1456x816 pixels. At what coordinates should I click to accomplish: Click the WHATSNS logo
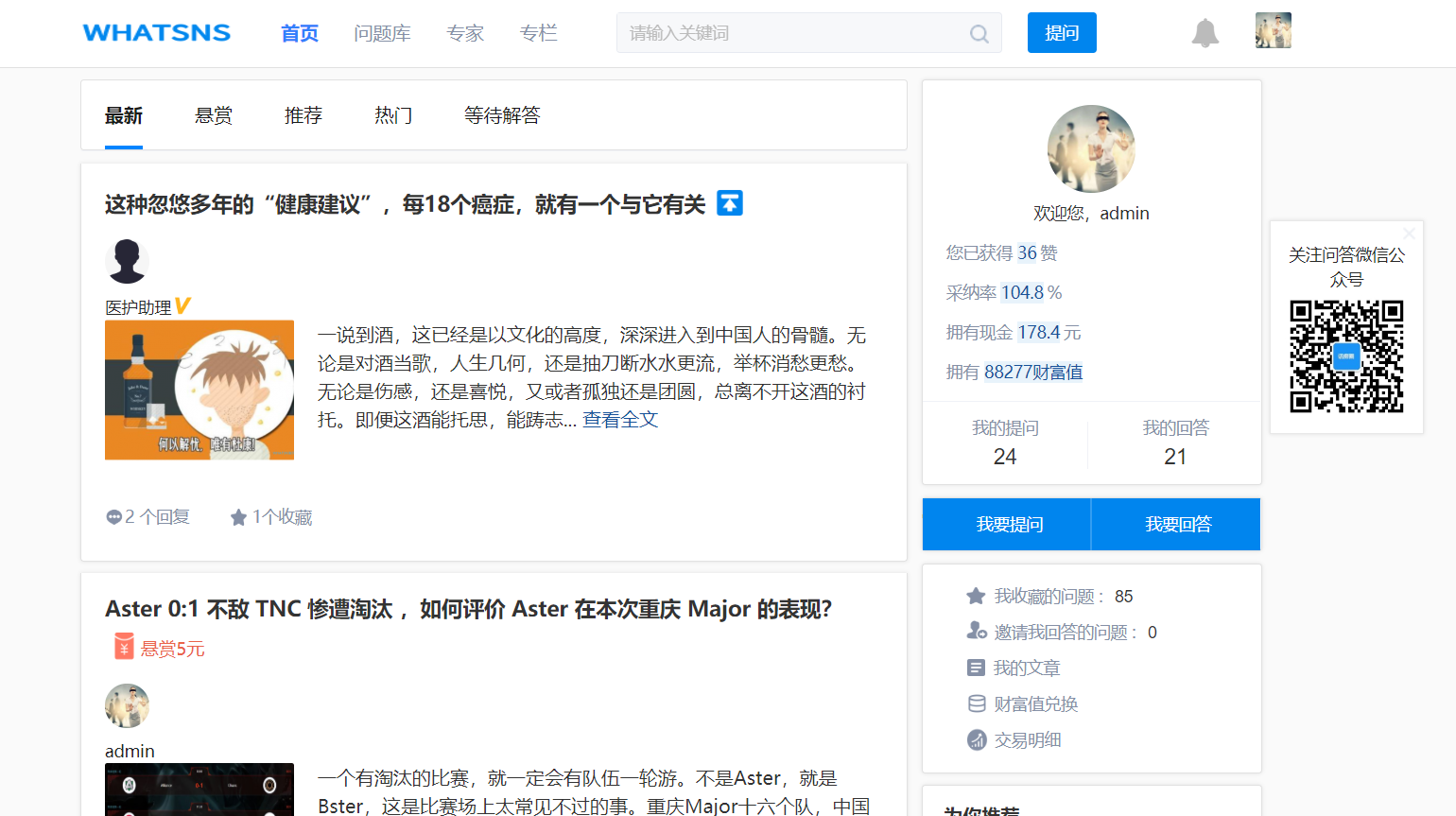(157, 33)
